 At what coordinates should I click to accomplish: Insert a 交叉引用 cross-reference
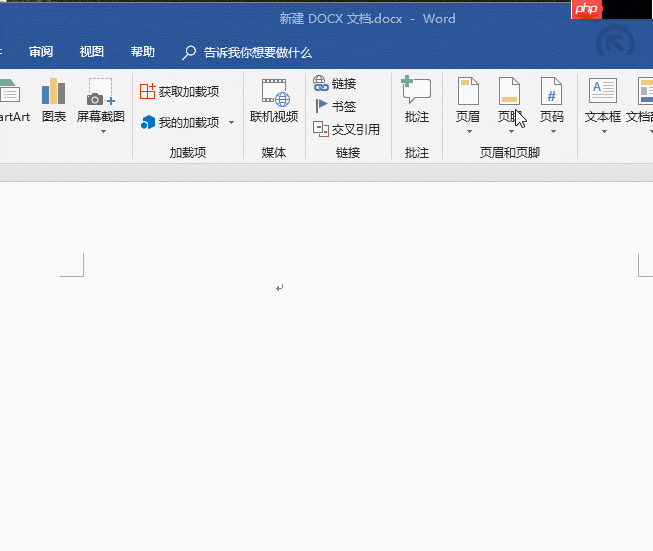(346, 130)
